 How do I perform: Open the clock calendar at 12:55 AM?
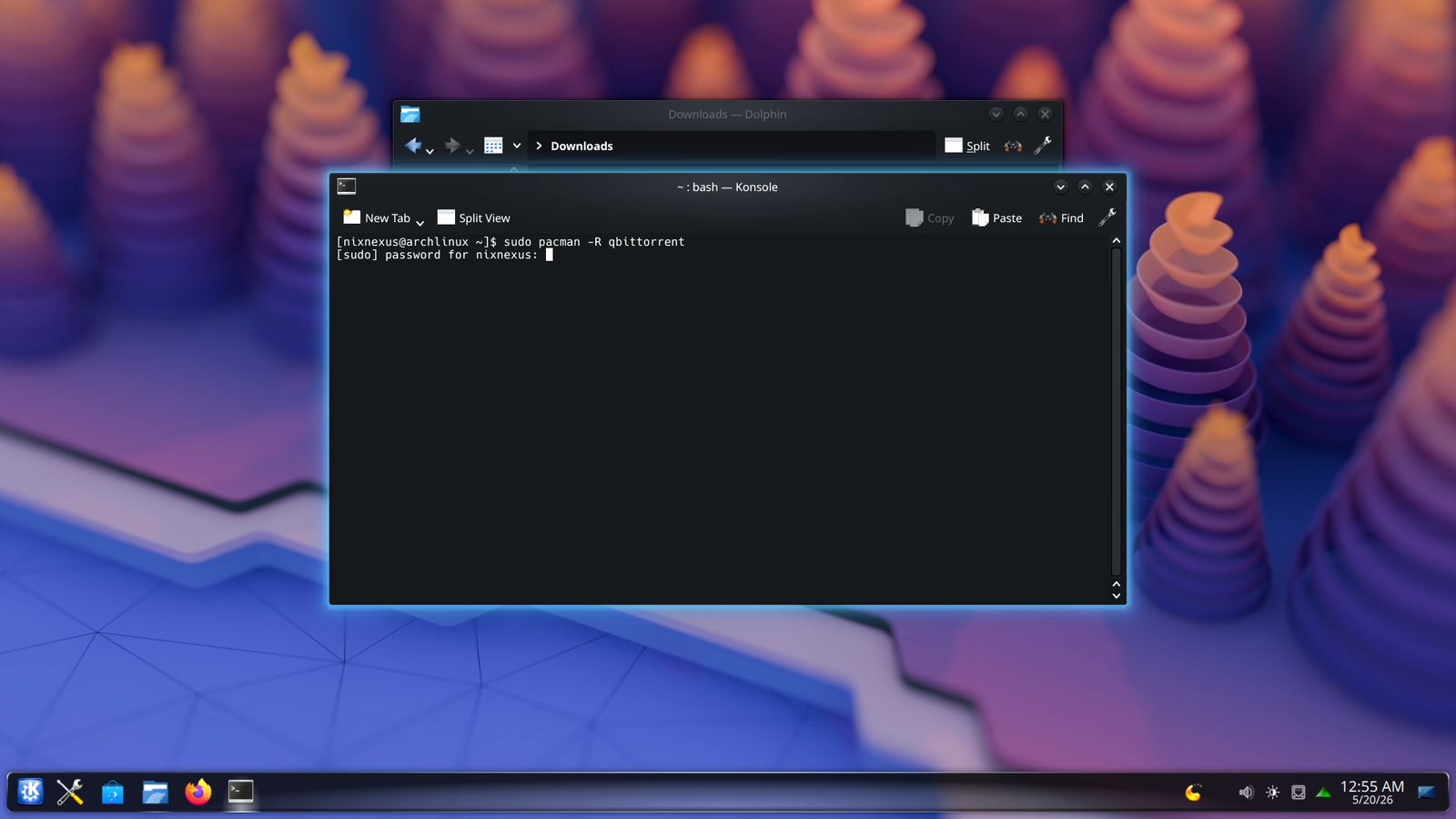(1371, 792)
